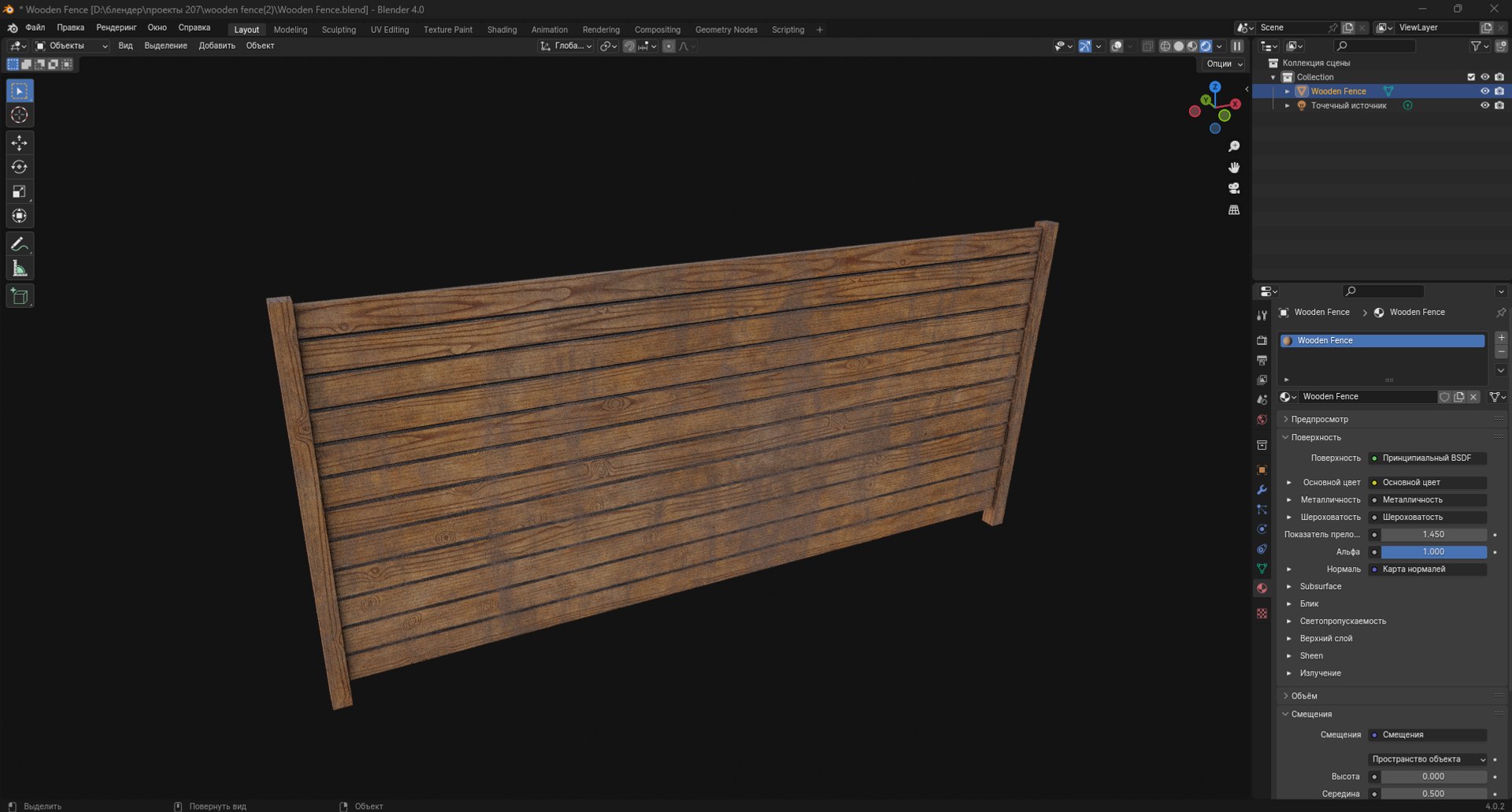
Task: Open the Рендеринг menu
Action: pos(116,28)
